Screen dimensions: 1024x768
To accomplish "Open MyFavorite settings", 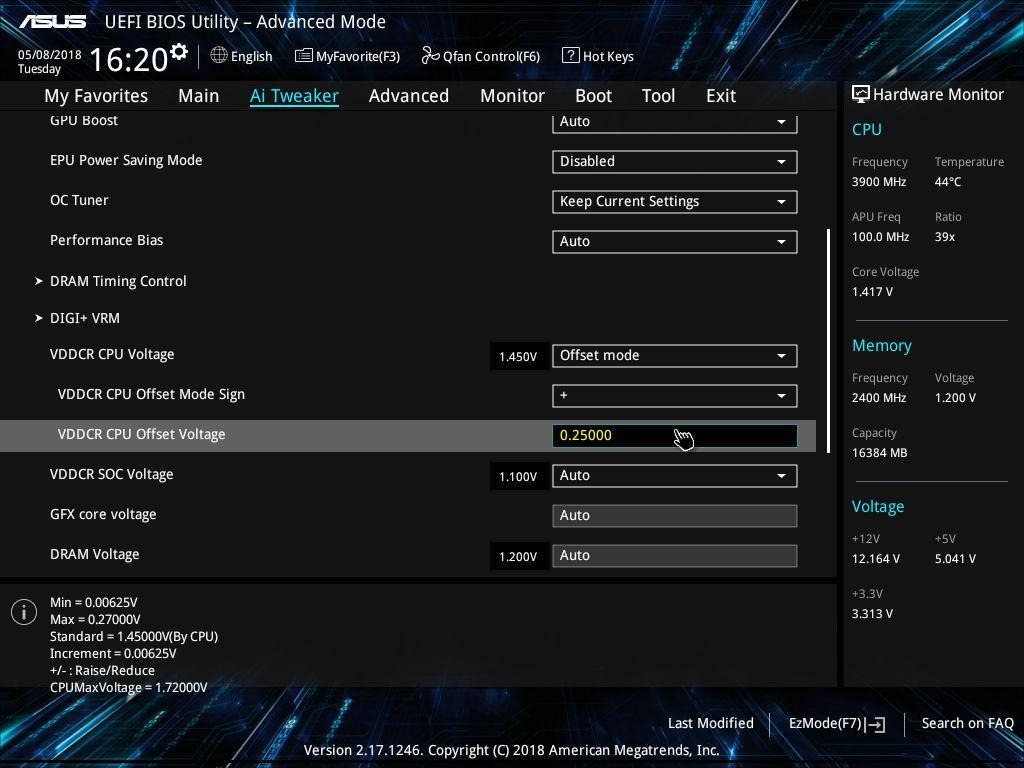I will tap(347, 56).
